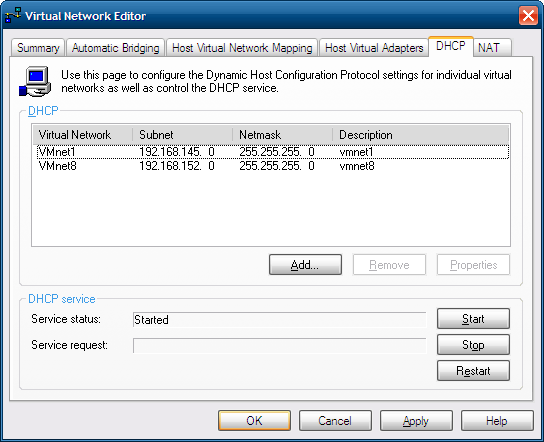Cancel the Virtual Network Editor dialog
The width and height of the screenshot is (544, 442).
pyautogui.click(x=335, y=420)
